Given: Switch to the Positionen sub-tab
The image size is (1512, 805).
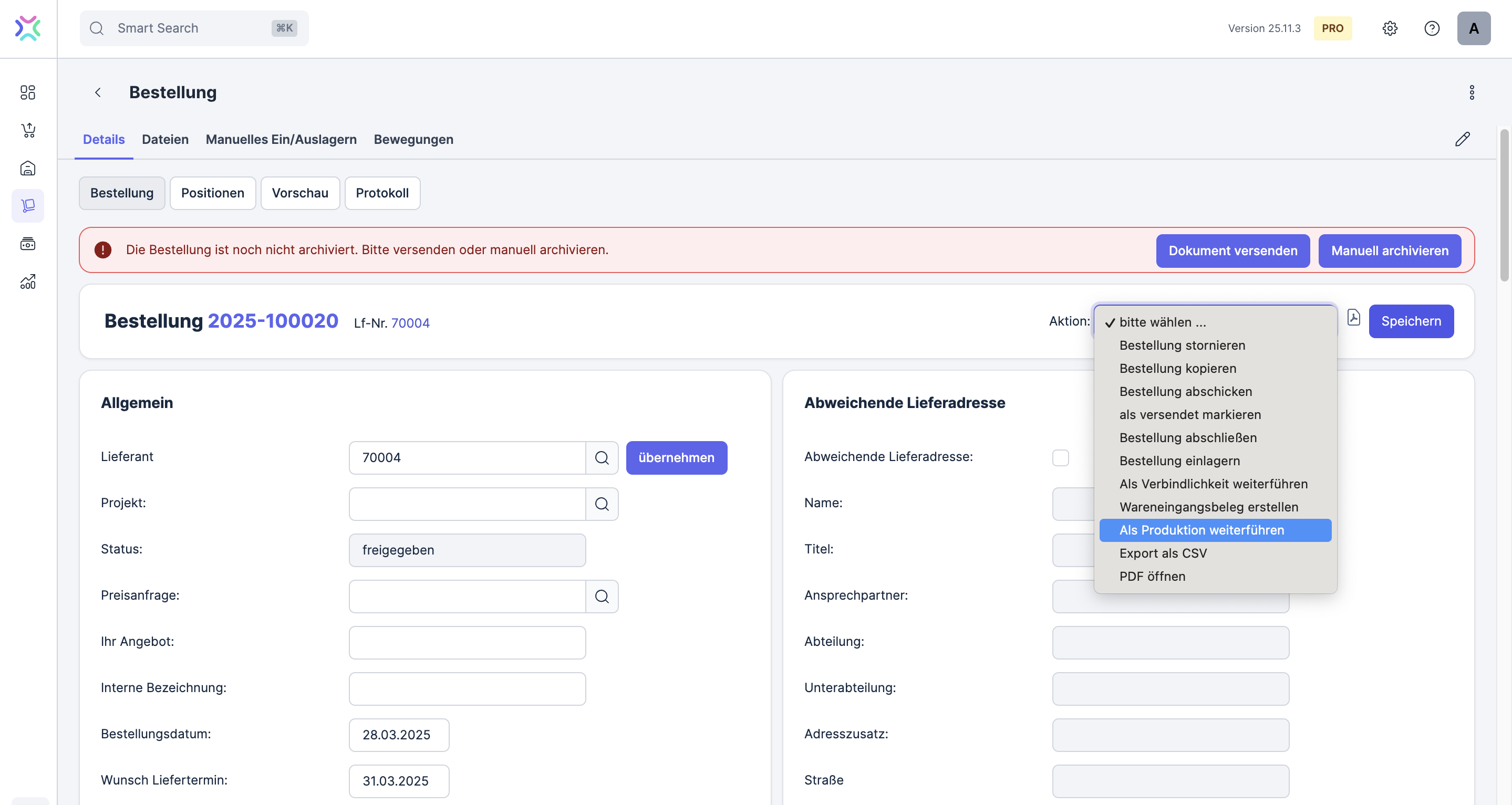Looking at the screenshot, I should pyautogui.click(x=212, y=193).
